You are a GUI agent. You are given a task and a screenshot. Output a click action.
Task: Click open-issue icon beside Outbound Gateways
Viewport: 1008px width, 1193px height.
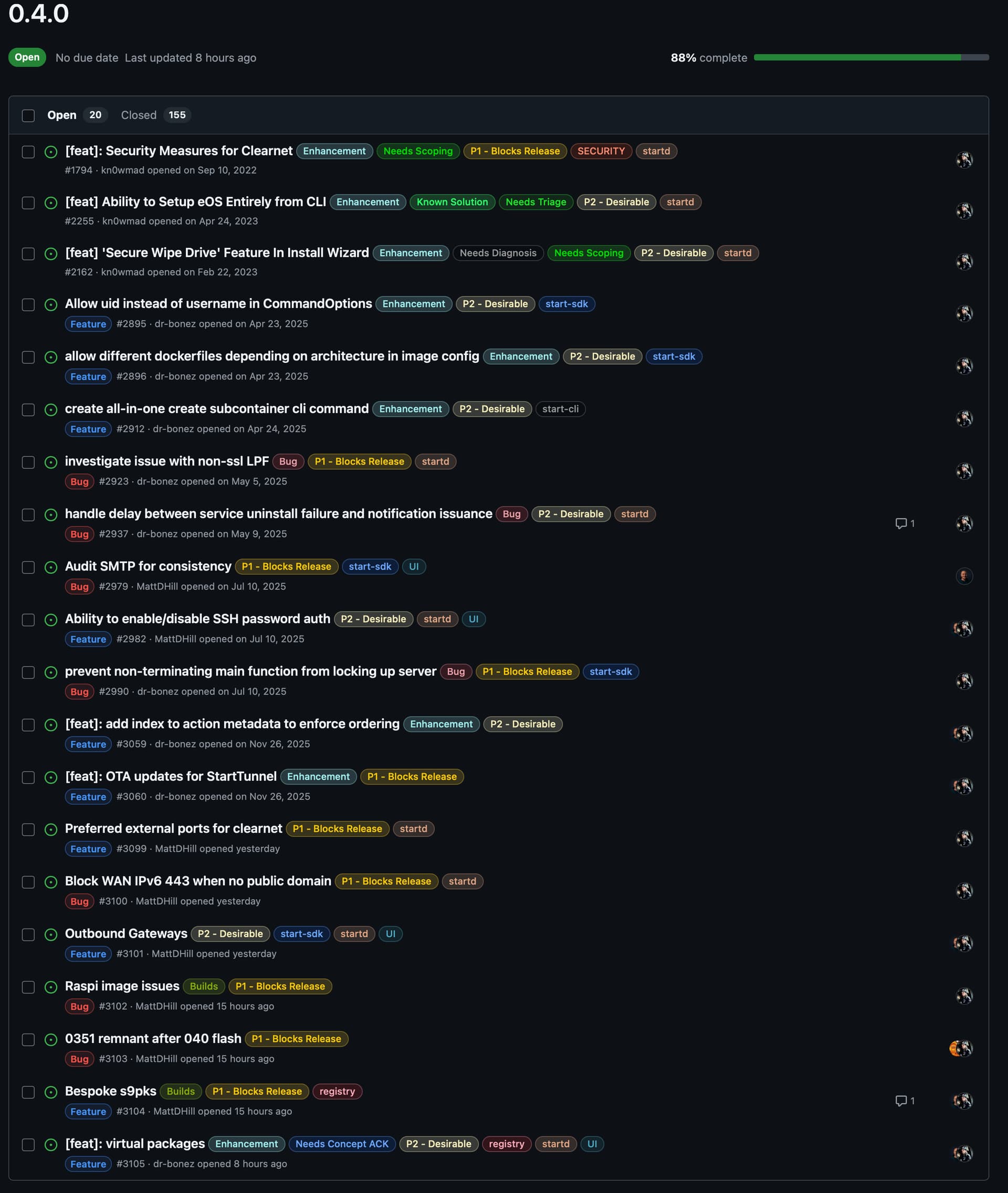[x=51, y=935]
